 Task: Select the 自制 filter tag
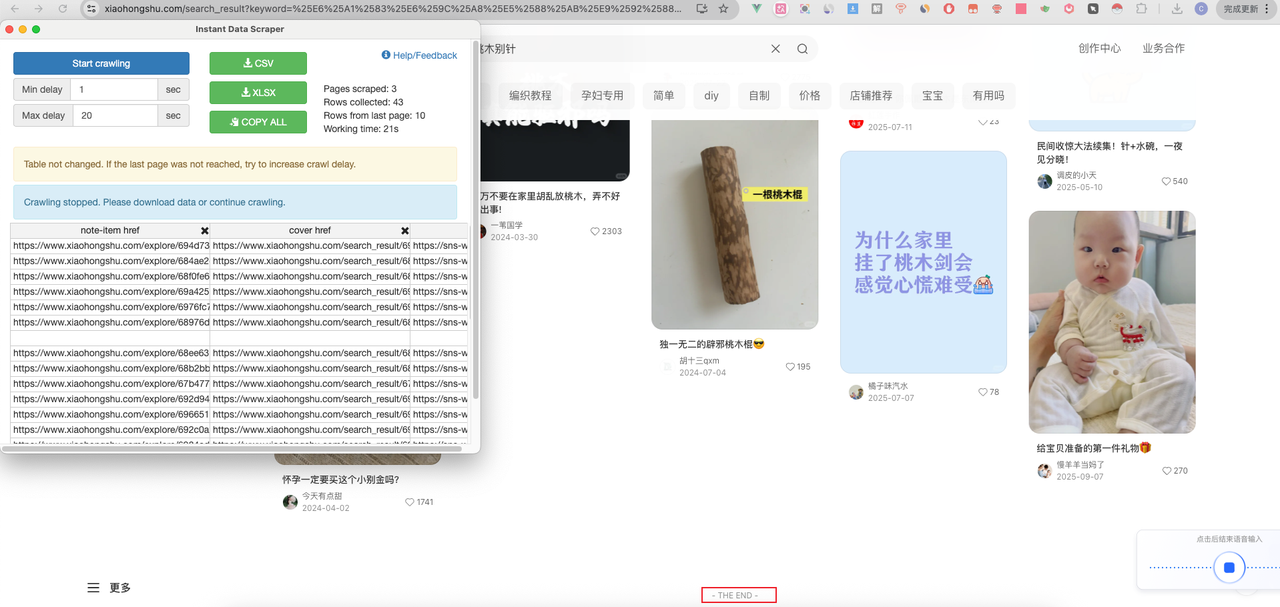[x=759, y=95]
